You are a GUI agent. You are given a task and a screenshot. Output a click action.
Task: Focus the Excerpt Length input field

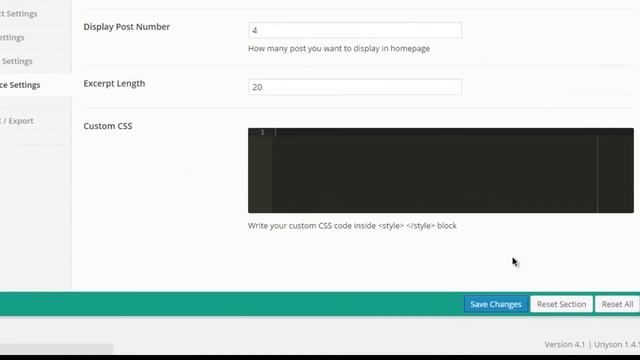coord(355,87)
